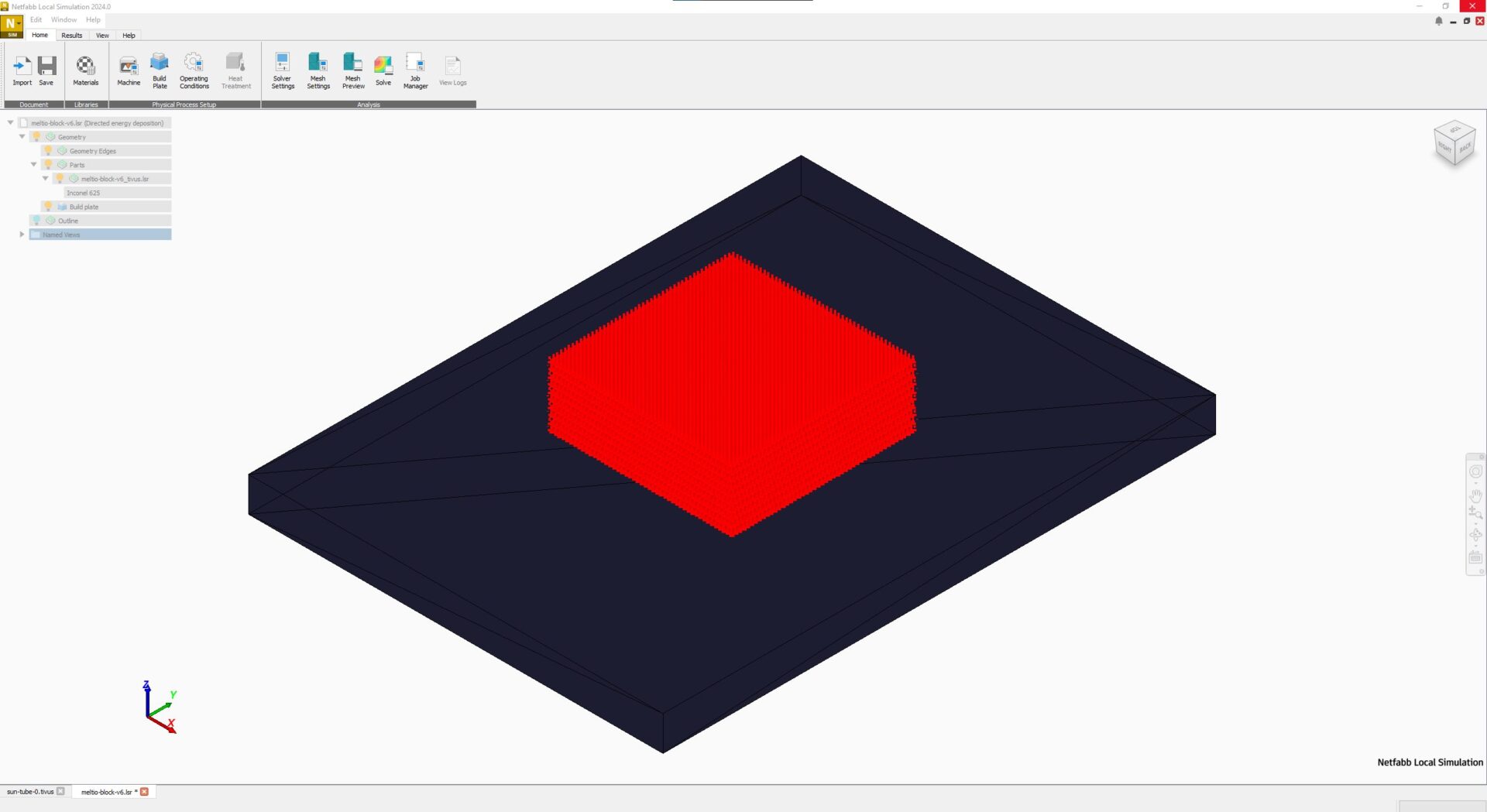Switch to the Results tab

[71, 36]
